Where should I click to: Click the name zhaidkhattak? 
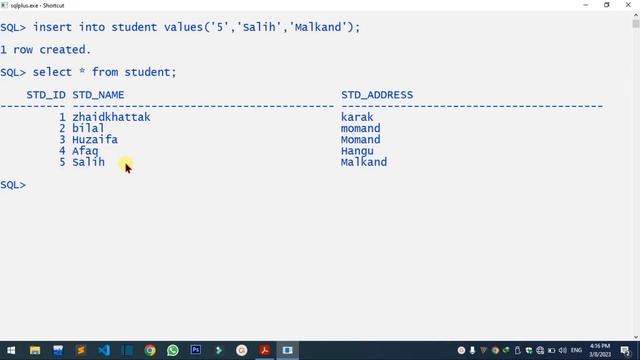(111, 117)
